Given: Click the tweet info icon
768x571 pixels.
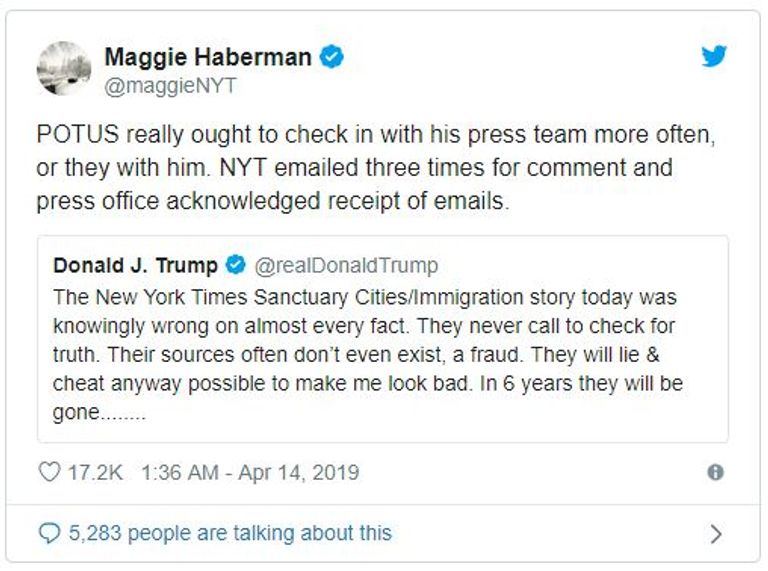Looking at the screenshot, I should [715, 473].
